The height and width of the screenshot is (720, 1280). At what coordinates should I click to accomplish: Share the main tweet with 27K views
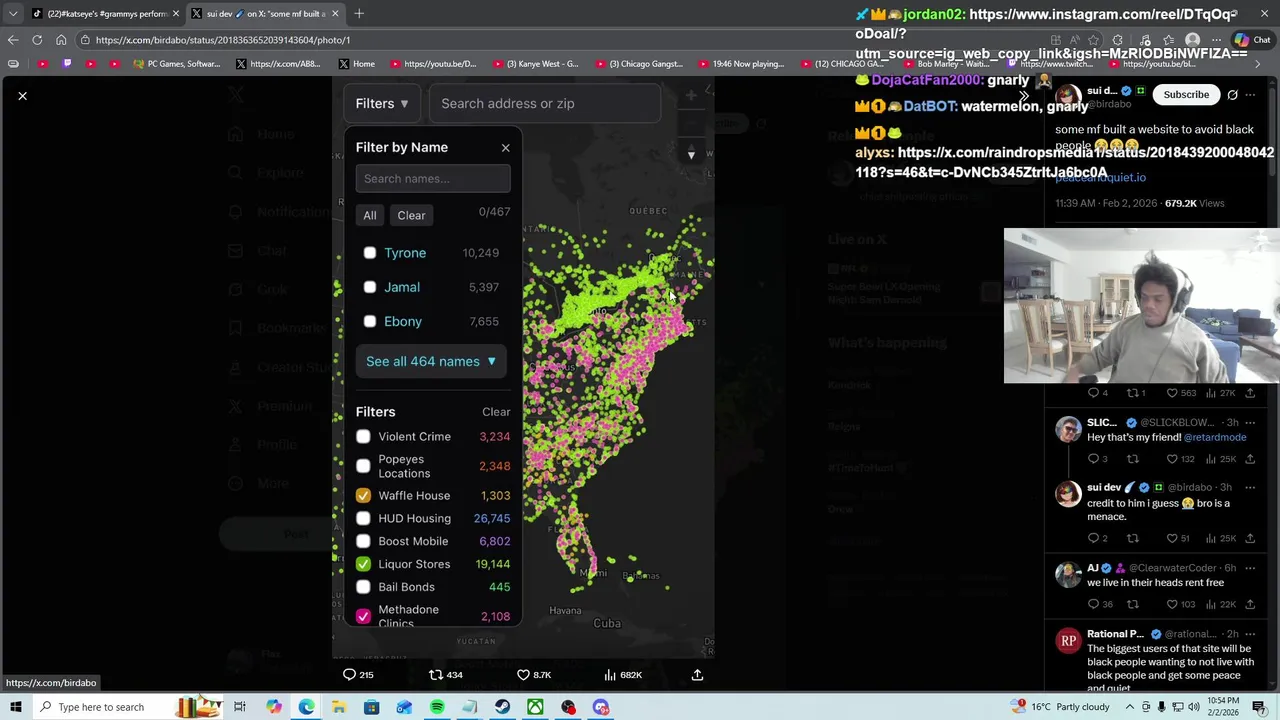[x=1250, y=393]
